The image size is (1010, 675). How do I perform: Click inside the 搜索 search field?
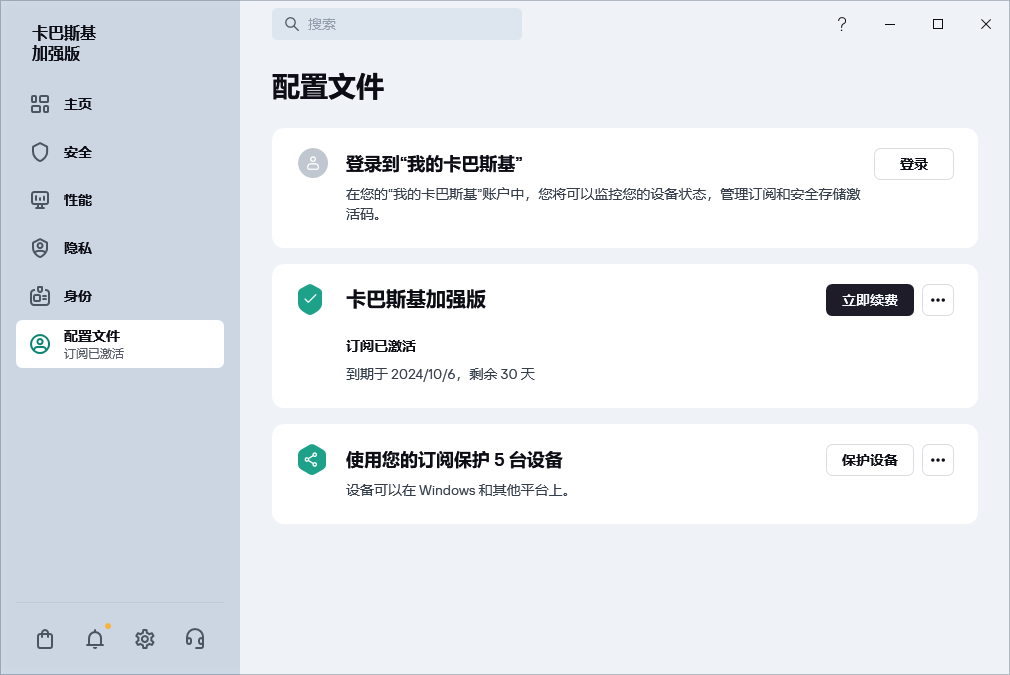(397, 24)
